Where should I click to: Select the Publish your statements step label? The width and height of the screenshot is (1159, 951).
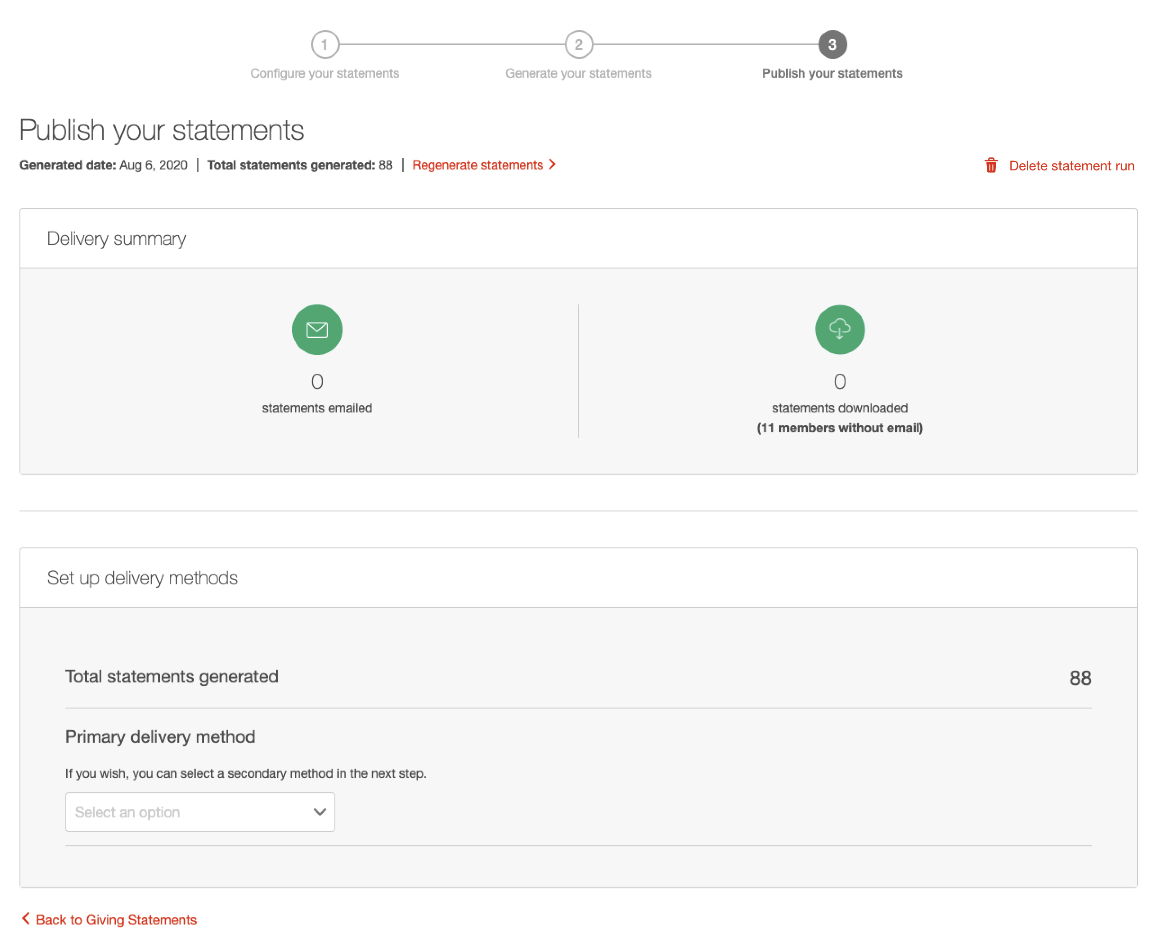coord(831,73)
